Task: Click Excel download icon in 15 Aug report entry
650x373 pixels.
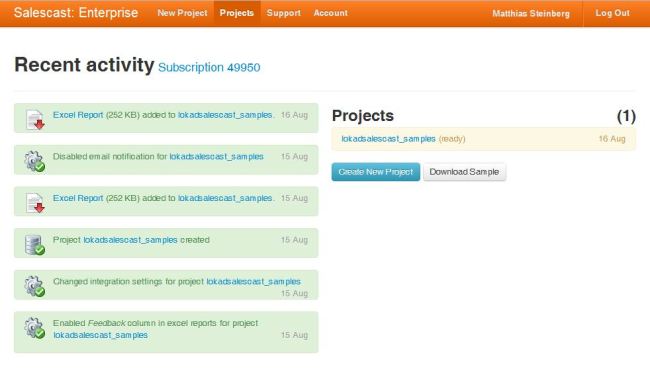Action: pyautogui.click(x=35, y=203)
